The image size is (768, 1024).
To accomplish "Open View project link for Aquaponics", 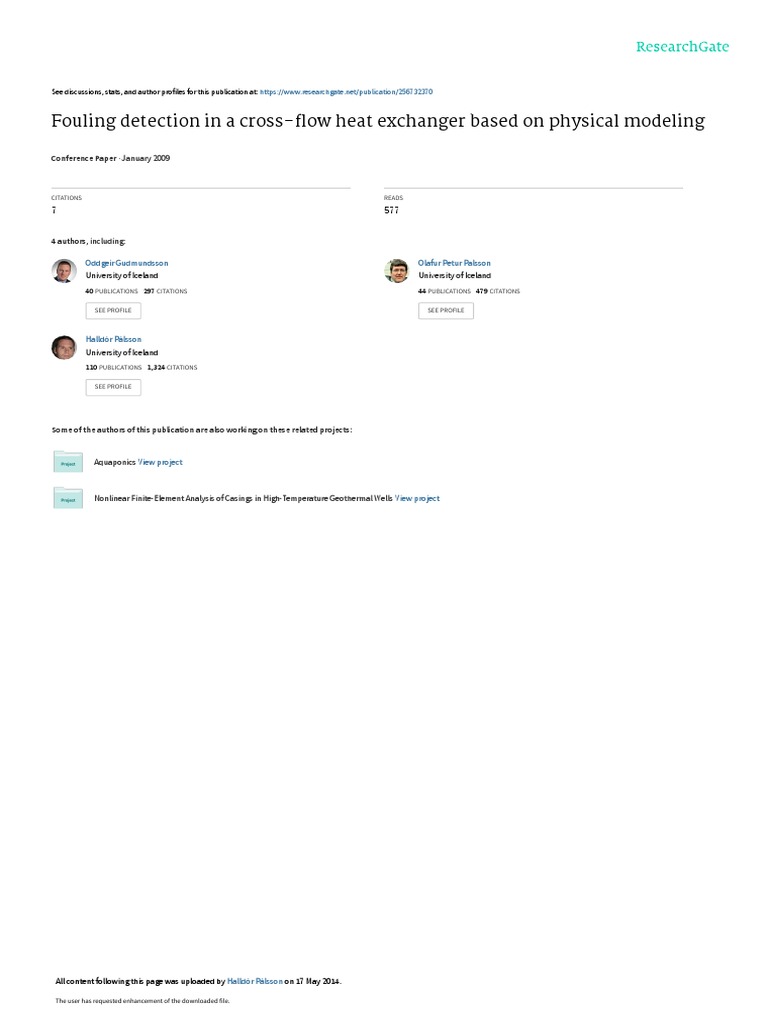I will pyautogui.click(x=161, y=462).
